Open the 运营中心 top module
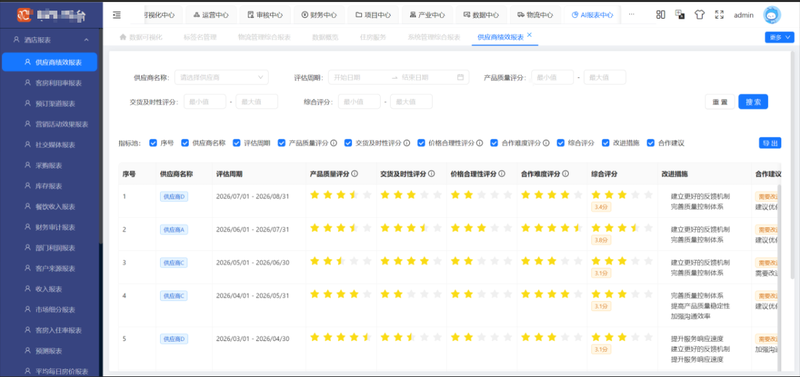This screenshot has width=800, height=377. tap(210, 15)
